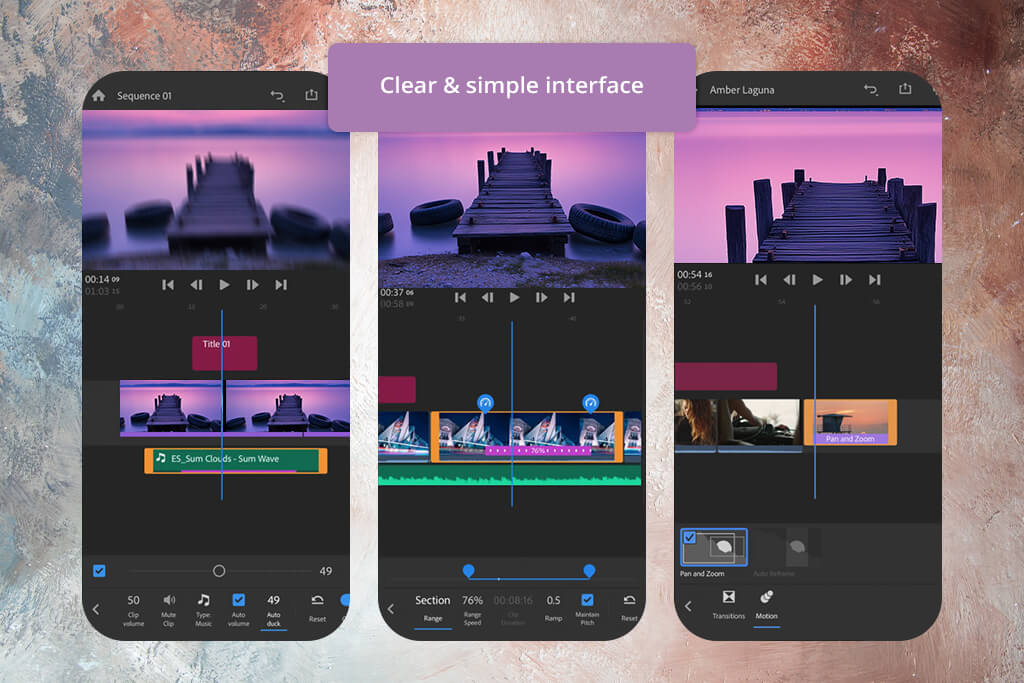The height and width of the screenshot is (683, 1024).
Task: Tap the Sequence 01 project title
Action: click(x=144, y=96)
